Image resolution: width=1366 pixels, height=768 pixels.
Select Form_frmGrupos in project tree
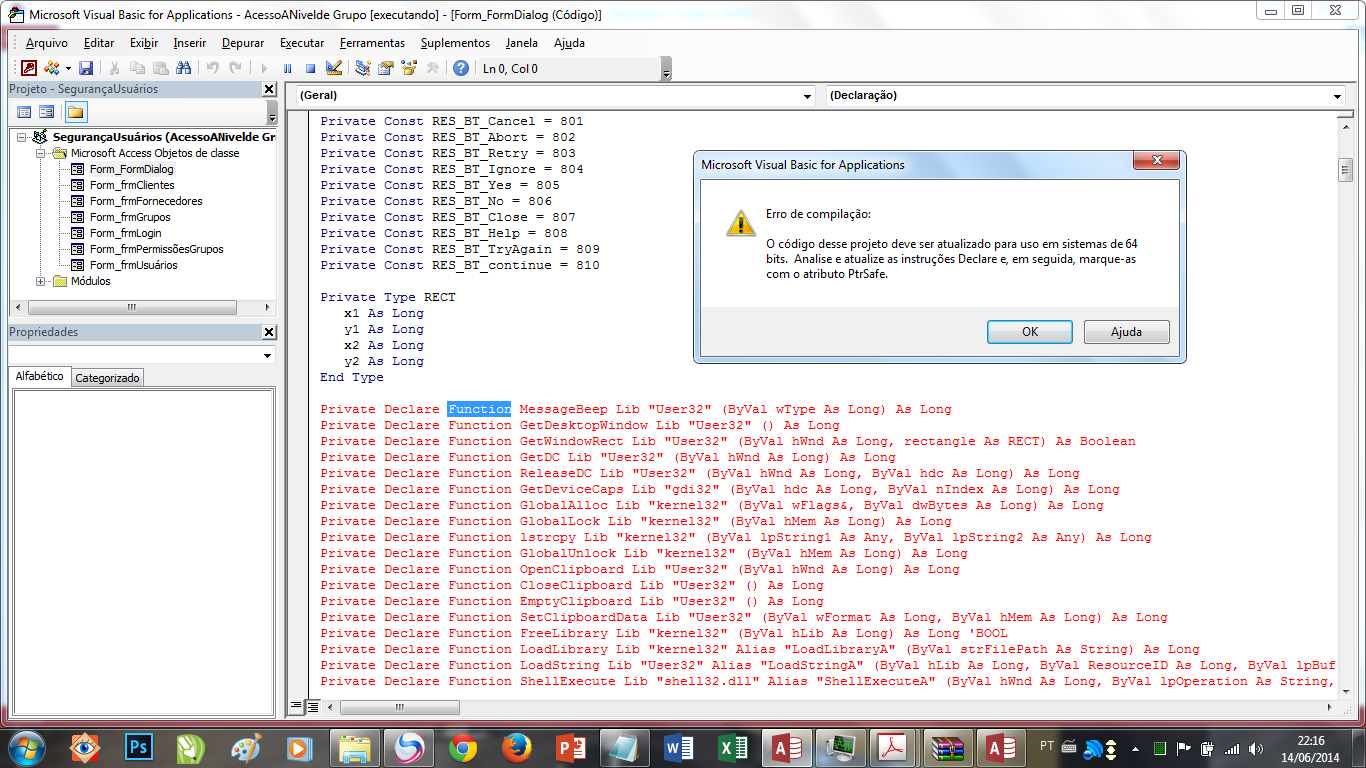[x=130, y=217]
